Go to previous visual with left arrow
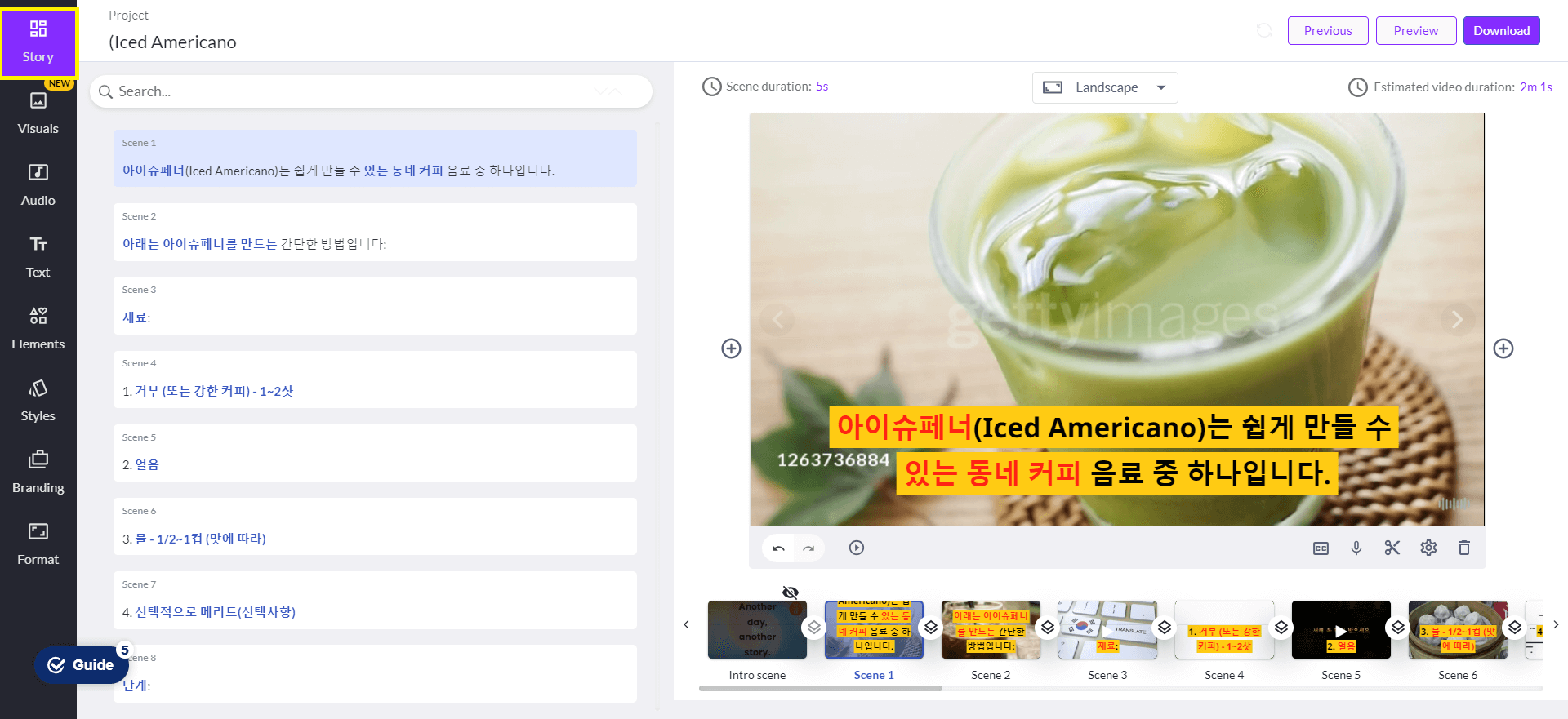 pyautogui.click(x=777, y=319)
